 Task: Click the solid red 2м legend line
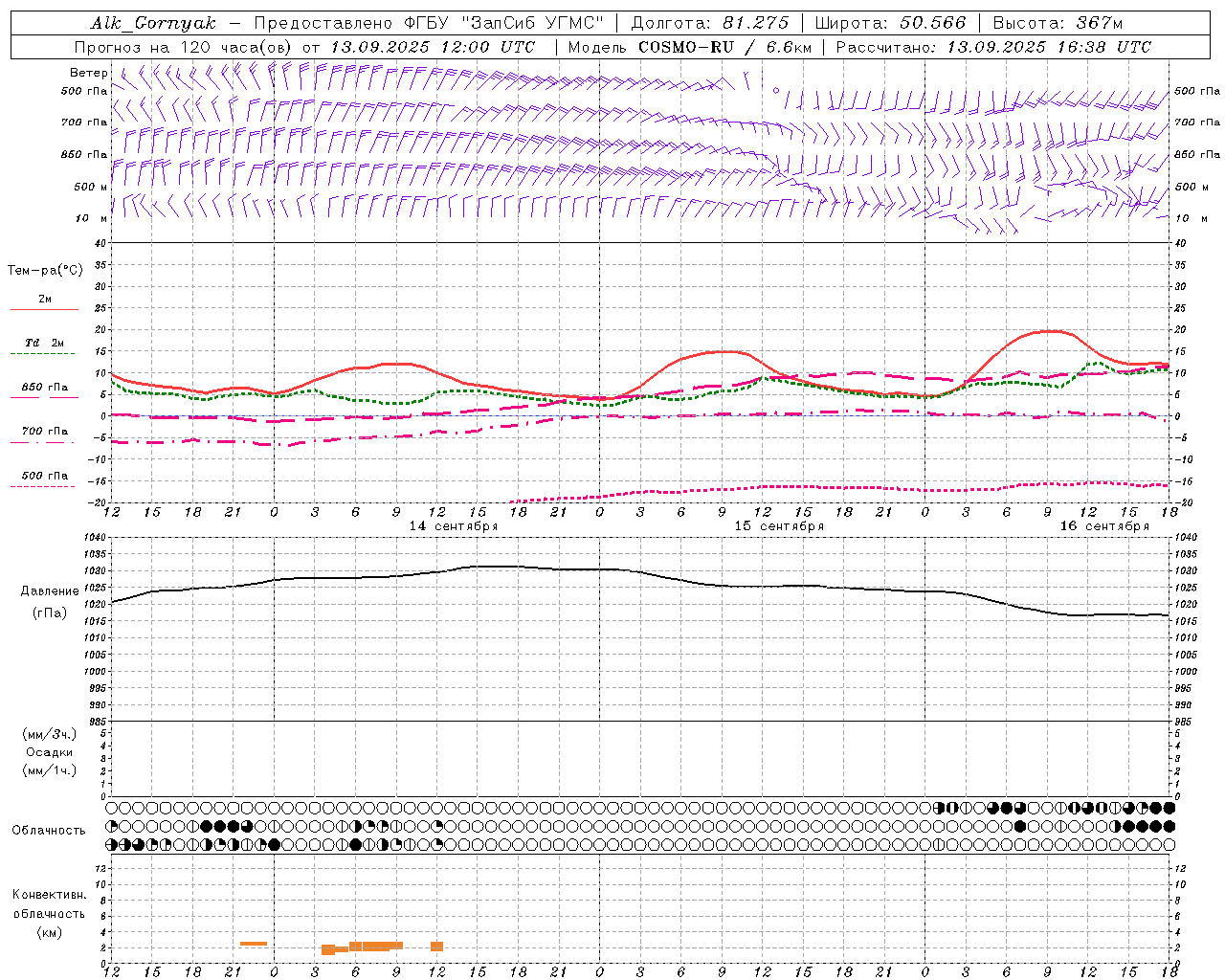[x=44, y=309]
